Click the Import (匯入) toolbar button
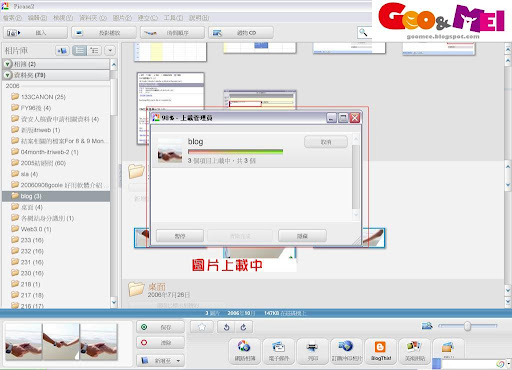This screenshot has width=512, height=370. (x=35, y=33)
